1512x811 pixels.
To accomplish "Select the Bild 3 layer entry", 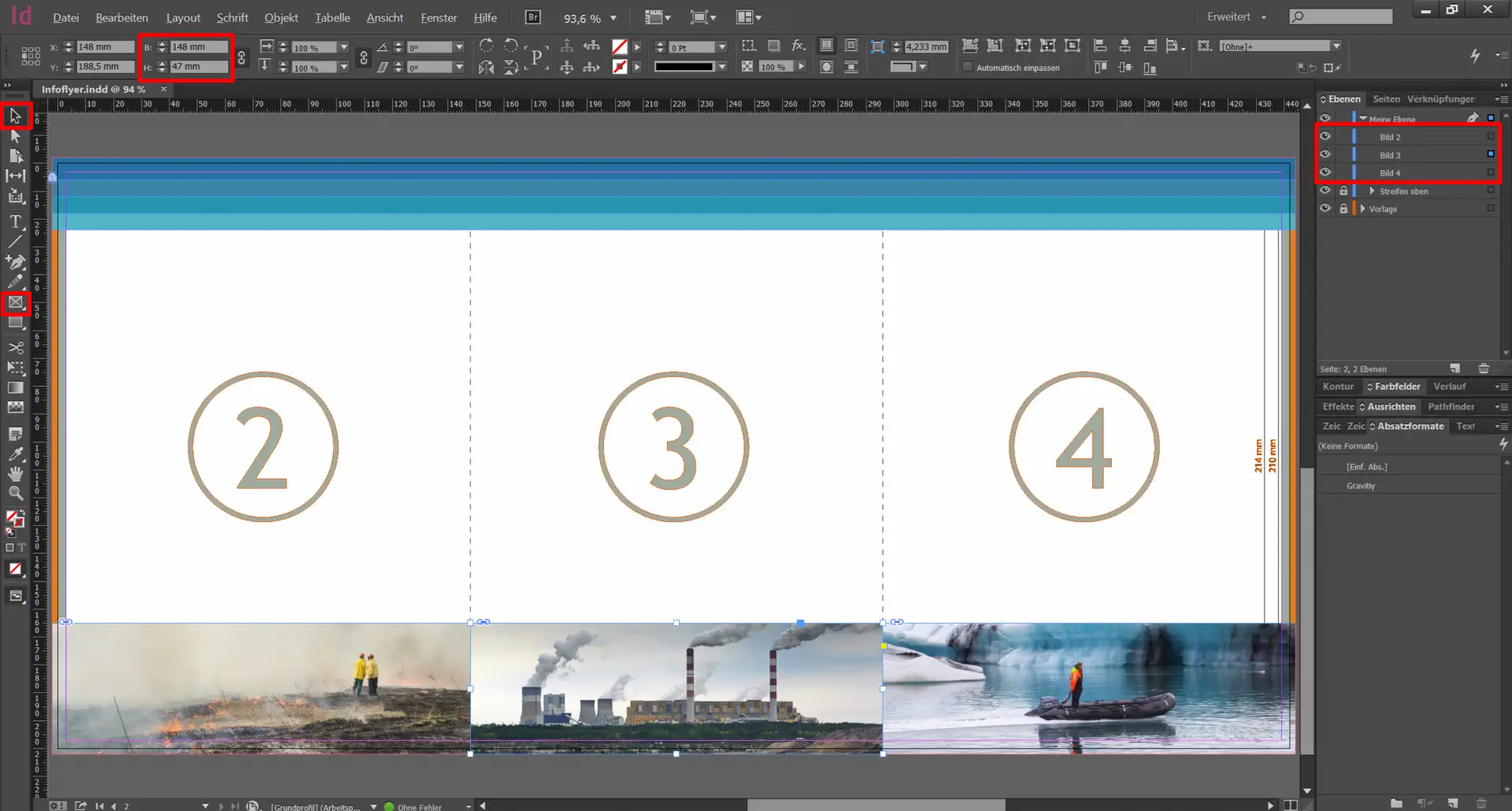I will tap(1390, 155).
